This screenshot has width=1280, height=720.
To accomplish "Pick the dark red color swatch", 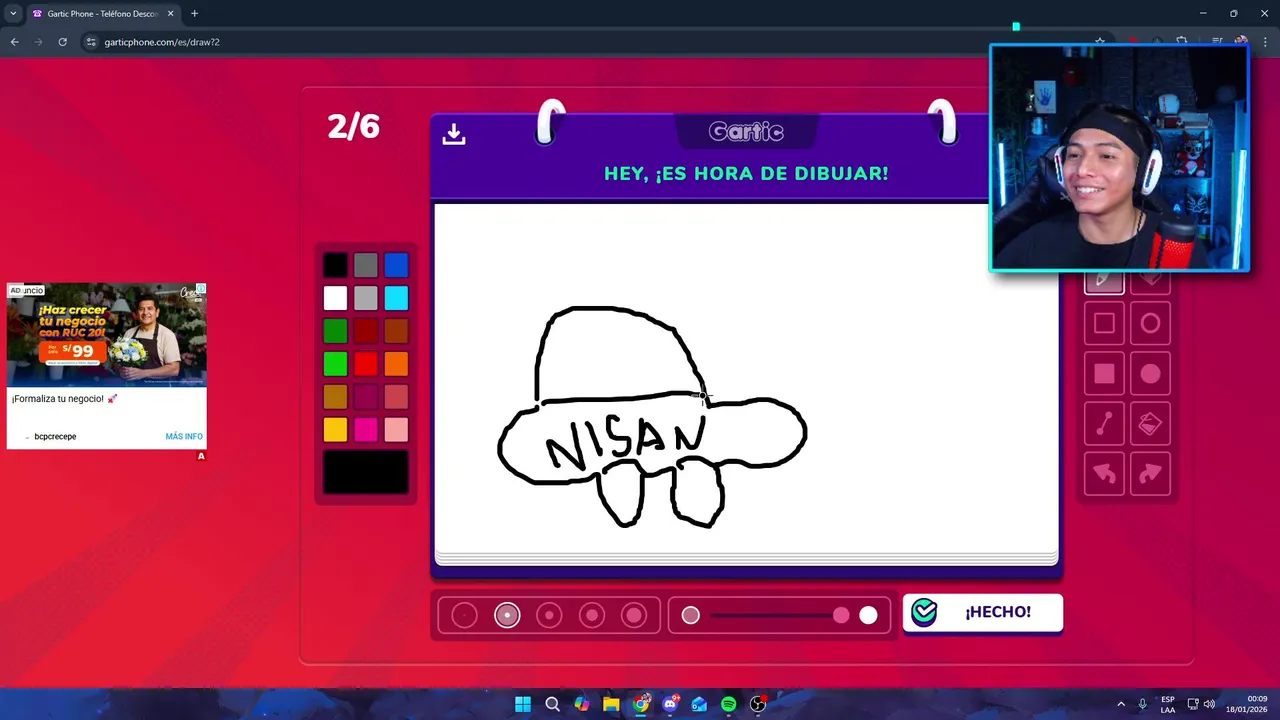I will tap(366, 331).
